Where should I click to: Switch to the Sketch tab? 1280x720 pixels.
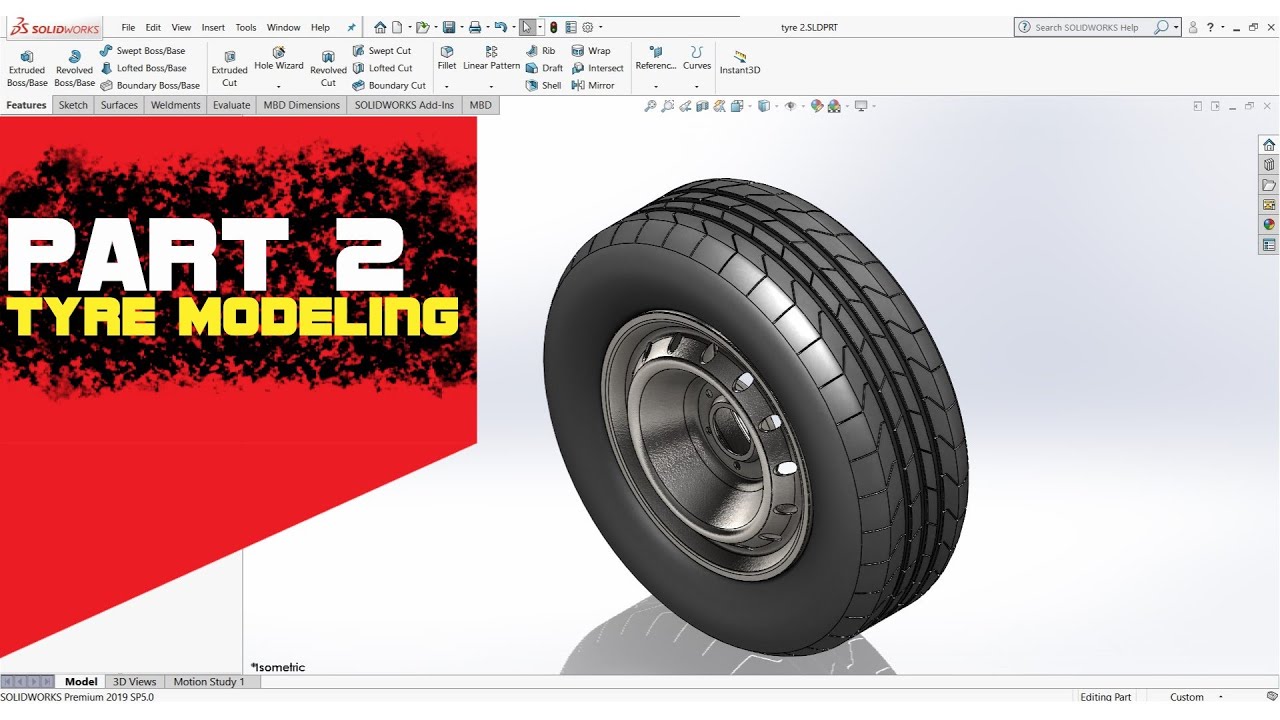click(73, 105)
